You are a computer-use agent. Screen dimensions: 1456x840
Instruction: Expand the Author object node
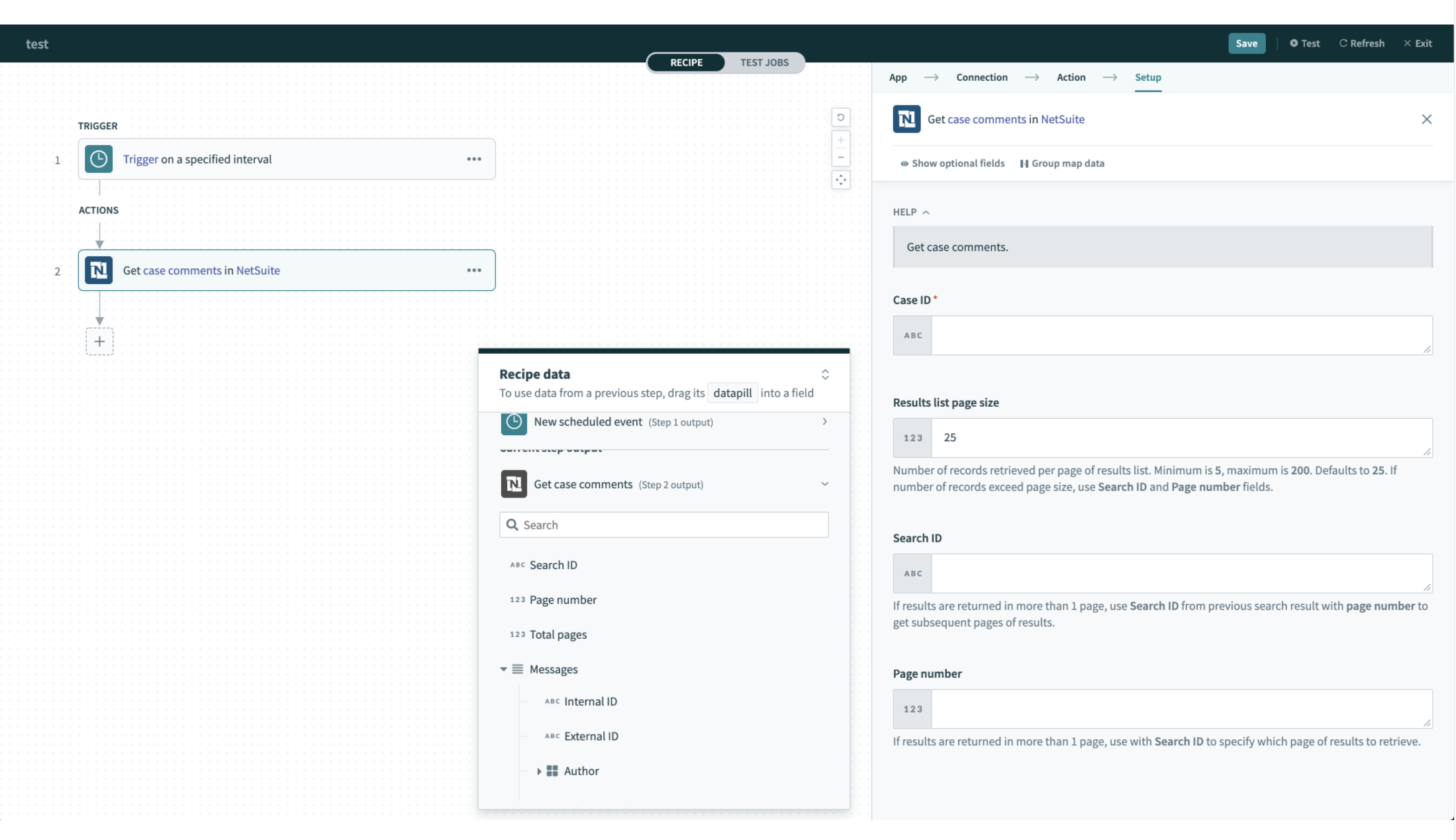coord(539,771)
